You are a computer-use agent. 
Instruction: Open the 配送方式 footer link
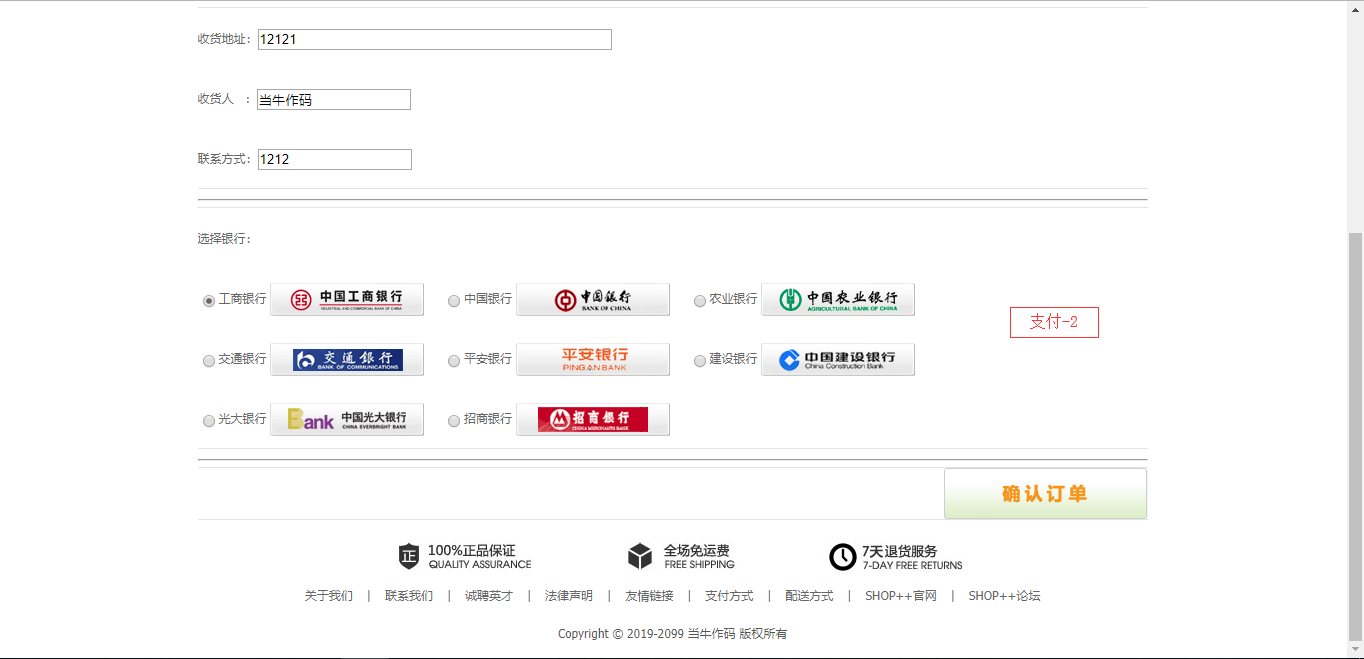point(809,596)
